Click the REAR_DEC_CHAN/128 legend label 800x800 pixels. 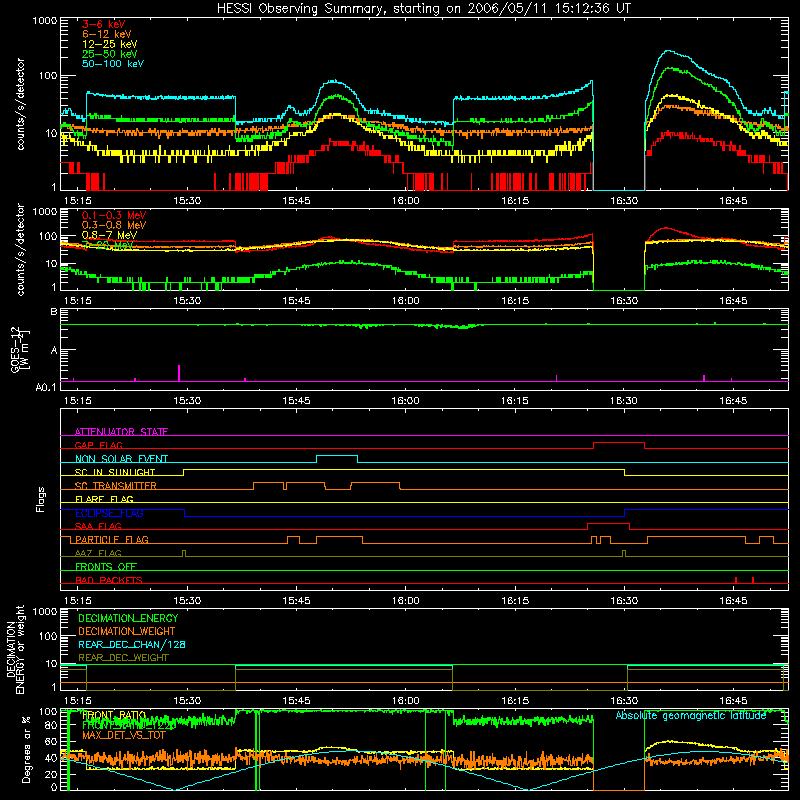pos(132,645)
